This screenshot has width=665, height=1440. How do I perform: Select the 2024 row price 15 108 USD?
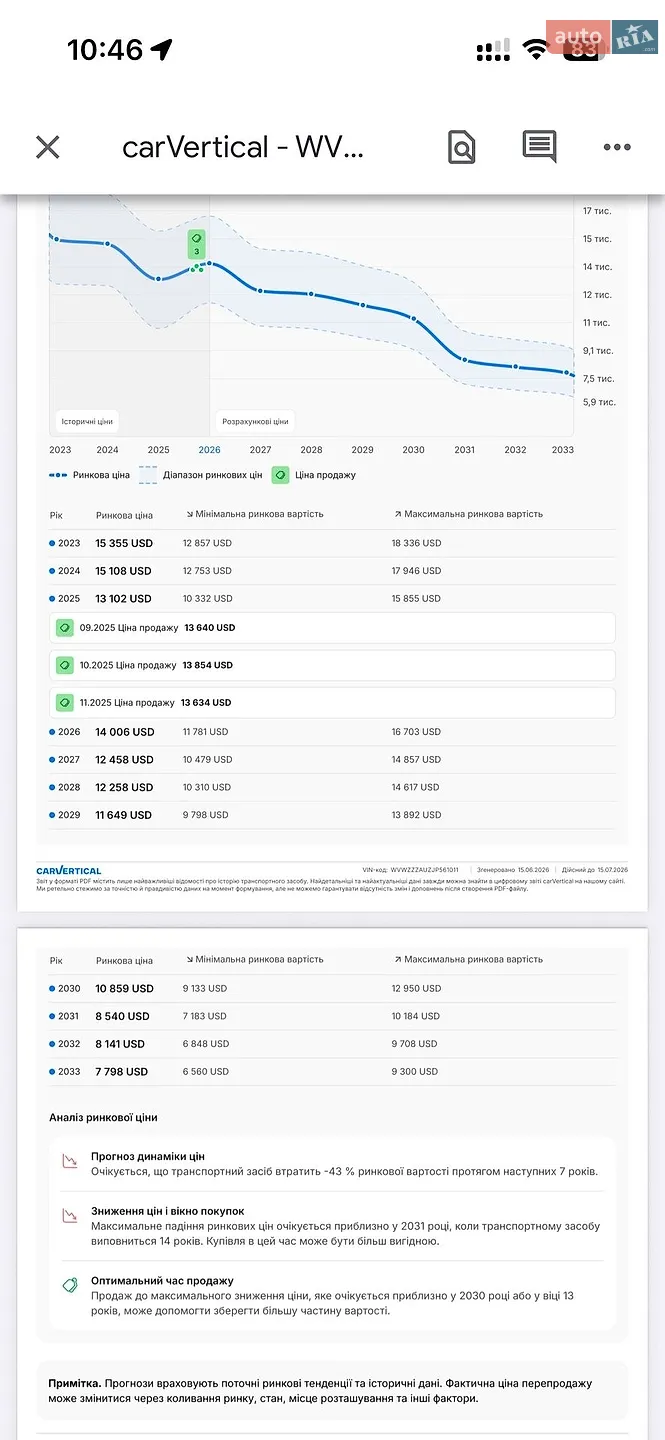click(123, 571)
